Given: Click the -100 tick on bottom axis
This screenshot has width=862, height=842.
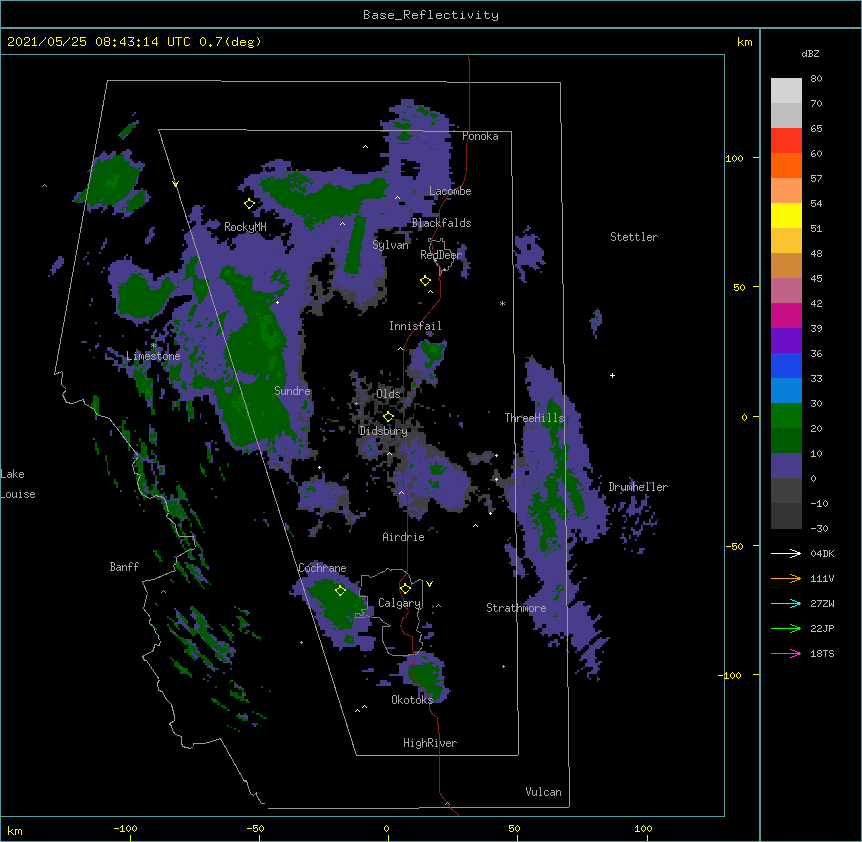Looking at the screenshot, I should tap(125, 828).
